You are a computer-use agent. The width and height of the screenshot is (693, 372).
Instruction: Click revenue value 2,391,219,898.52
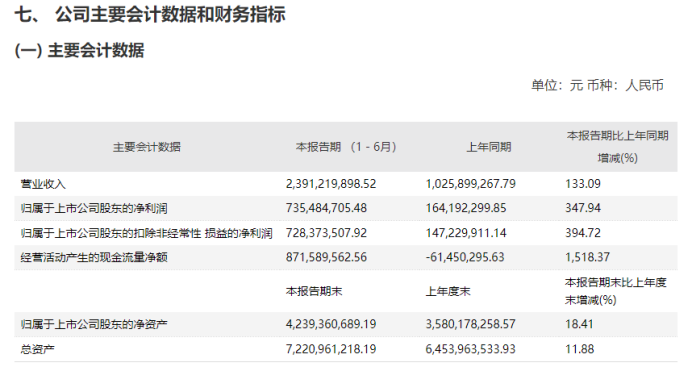[x=331, y=184]
